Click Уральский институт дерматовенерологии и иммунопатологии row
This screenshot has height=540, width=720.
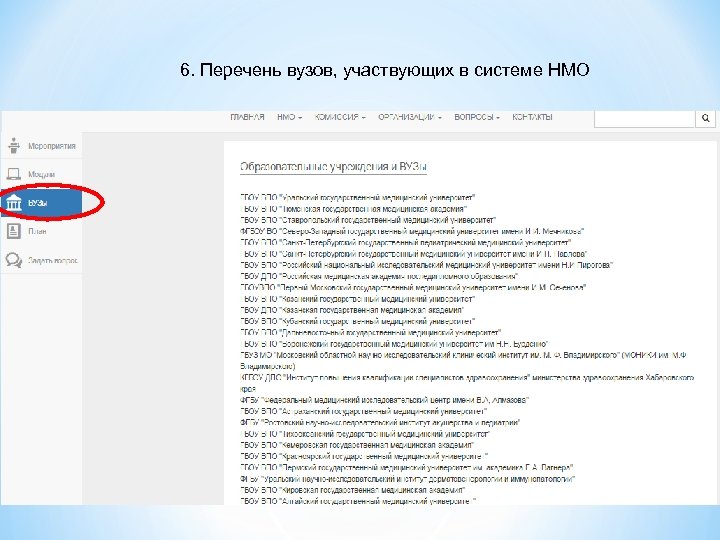[x=407, y=479]
